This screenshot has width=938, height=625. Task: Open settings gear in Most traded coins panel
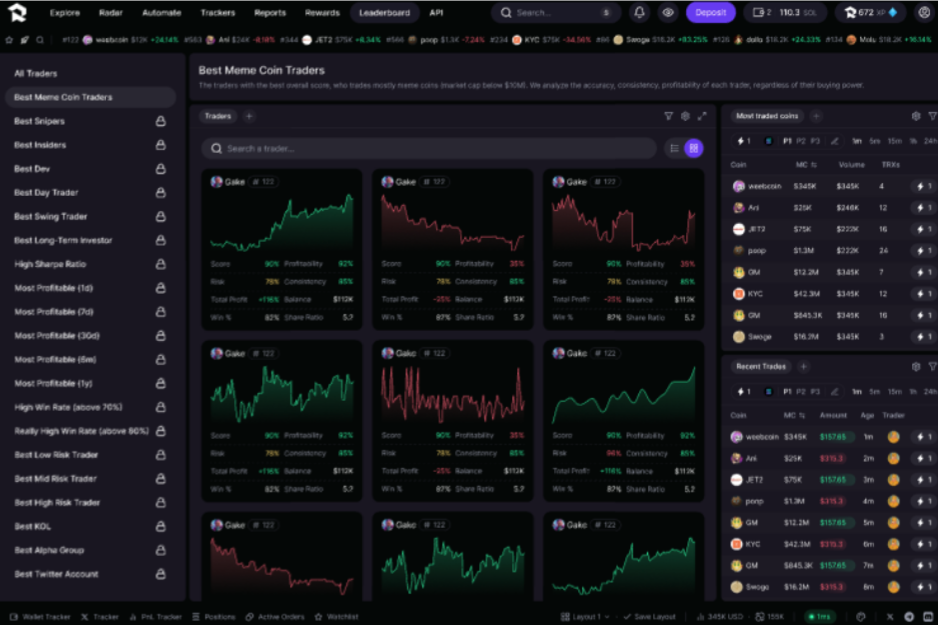(x=916, y=116)
